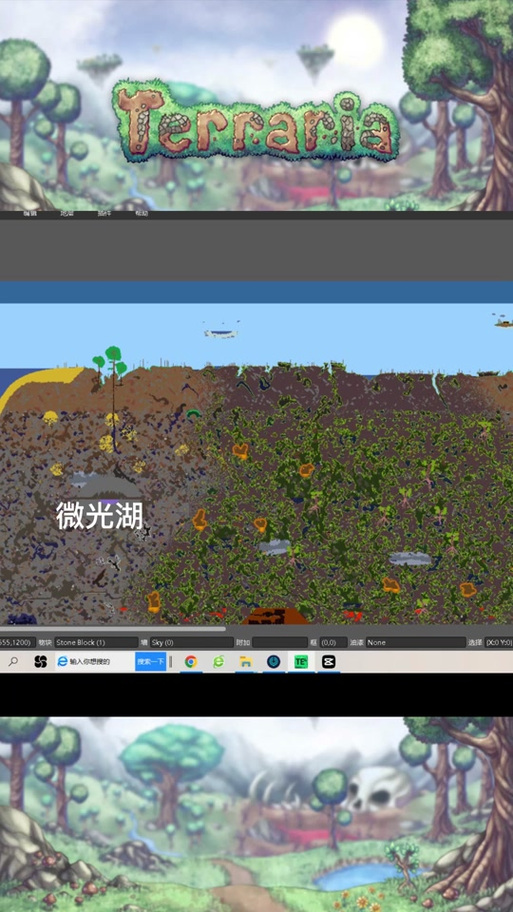Switch to the green TE TEdit icon
The height and width of the screenshot is (912, 513).
pos(301,661)
